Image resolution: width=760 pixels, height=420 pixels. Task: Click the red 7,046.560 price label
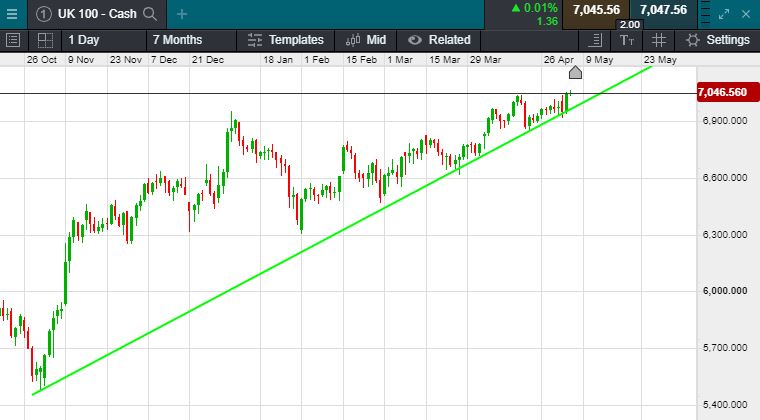(x=725, y=92)
